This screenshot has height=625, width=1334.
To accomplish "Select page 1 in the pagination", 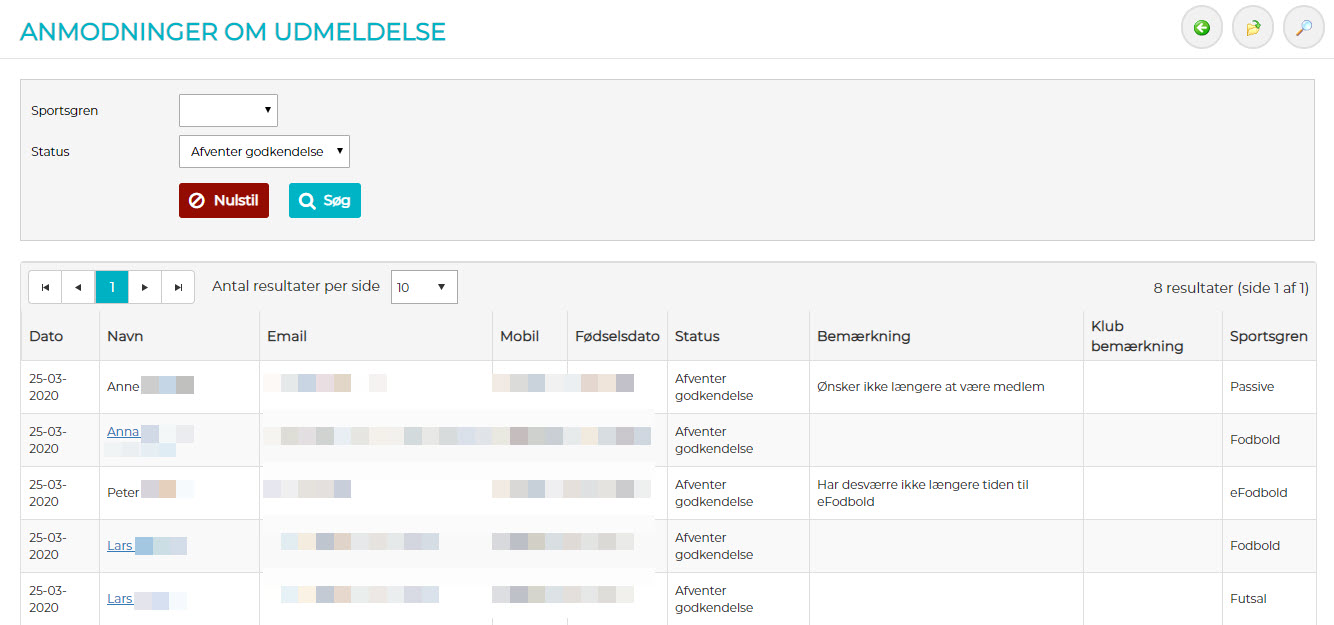I will coord(112,287).
